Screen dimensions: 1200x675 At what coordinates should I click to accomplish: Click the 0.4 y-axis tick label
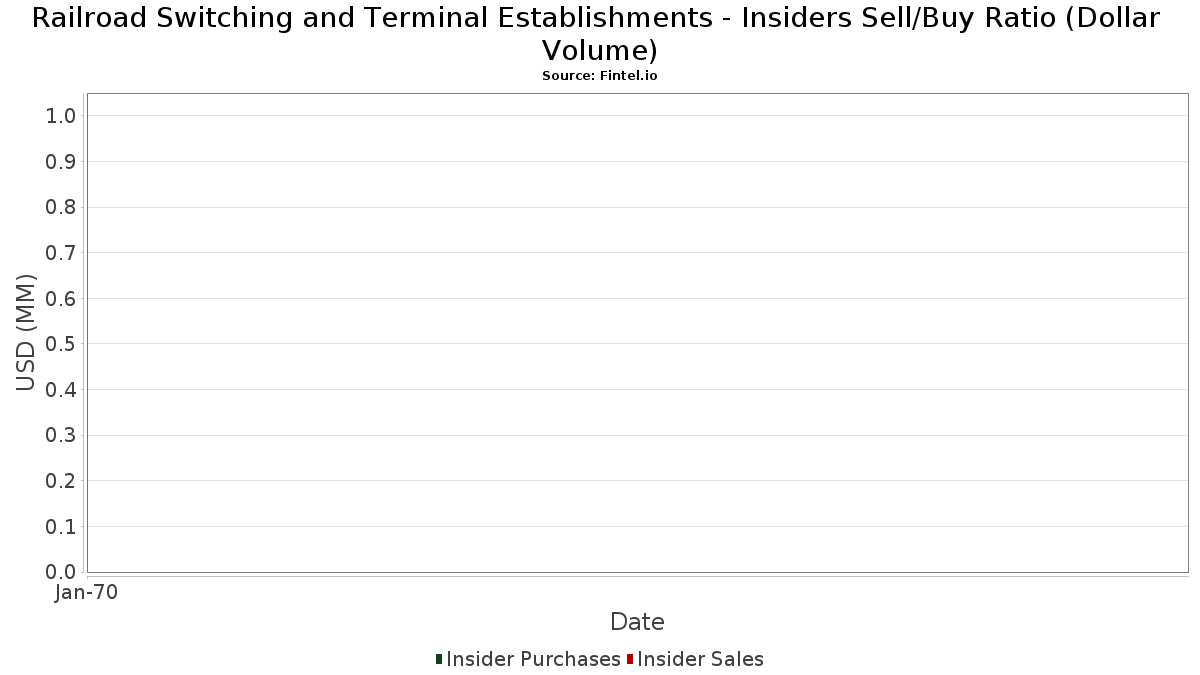(61, 390)
